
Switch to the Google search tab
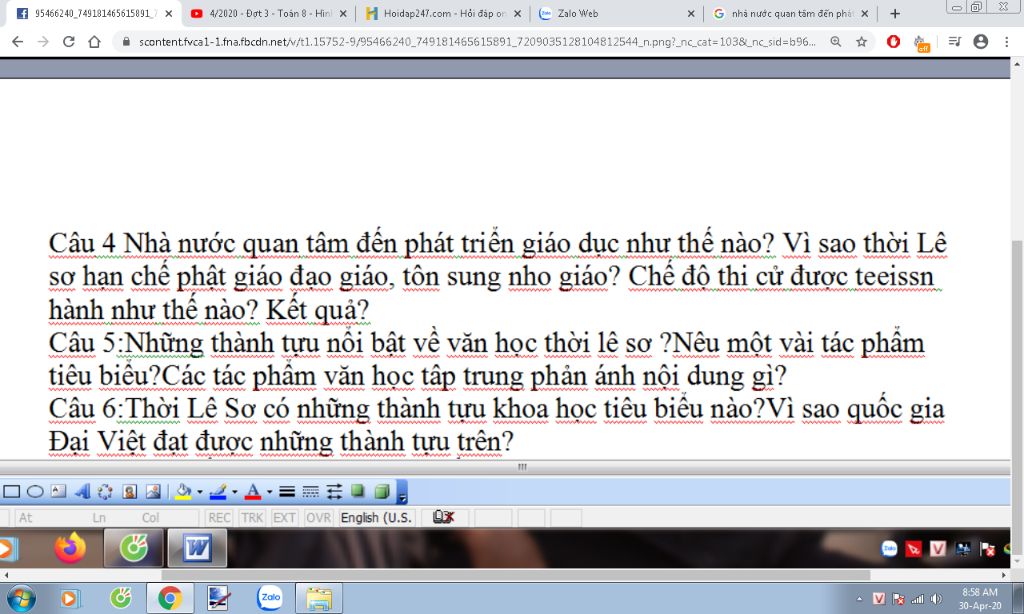(x=790, y=13)
